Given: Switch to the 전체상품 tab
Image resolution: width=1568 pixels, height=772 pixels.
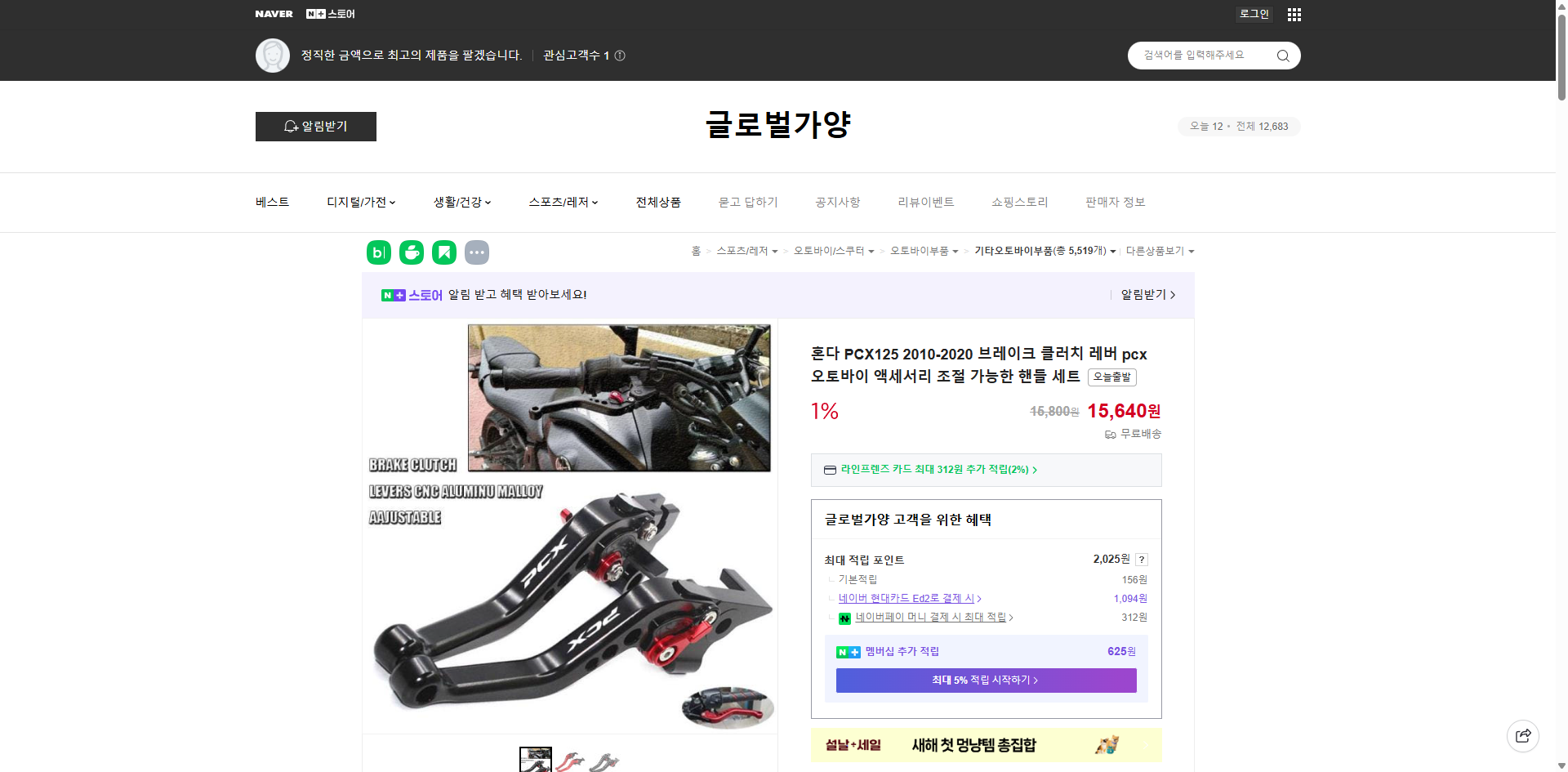Looking at the screenshot, I should point(658,202).
